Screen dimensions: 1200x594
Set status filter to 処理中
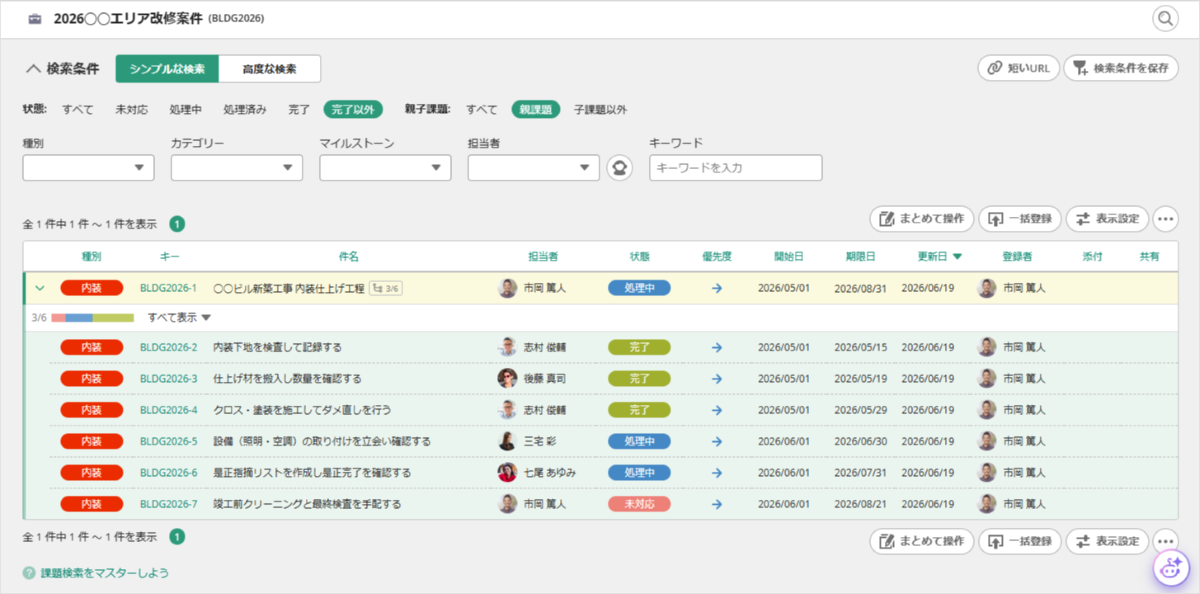[x=186, y=110]
